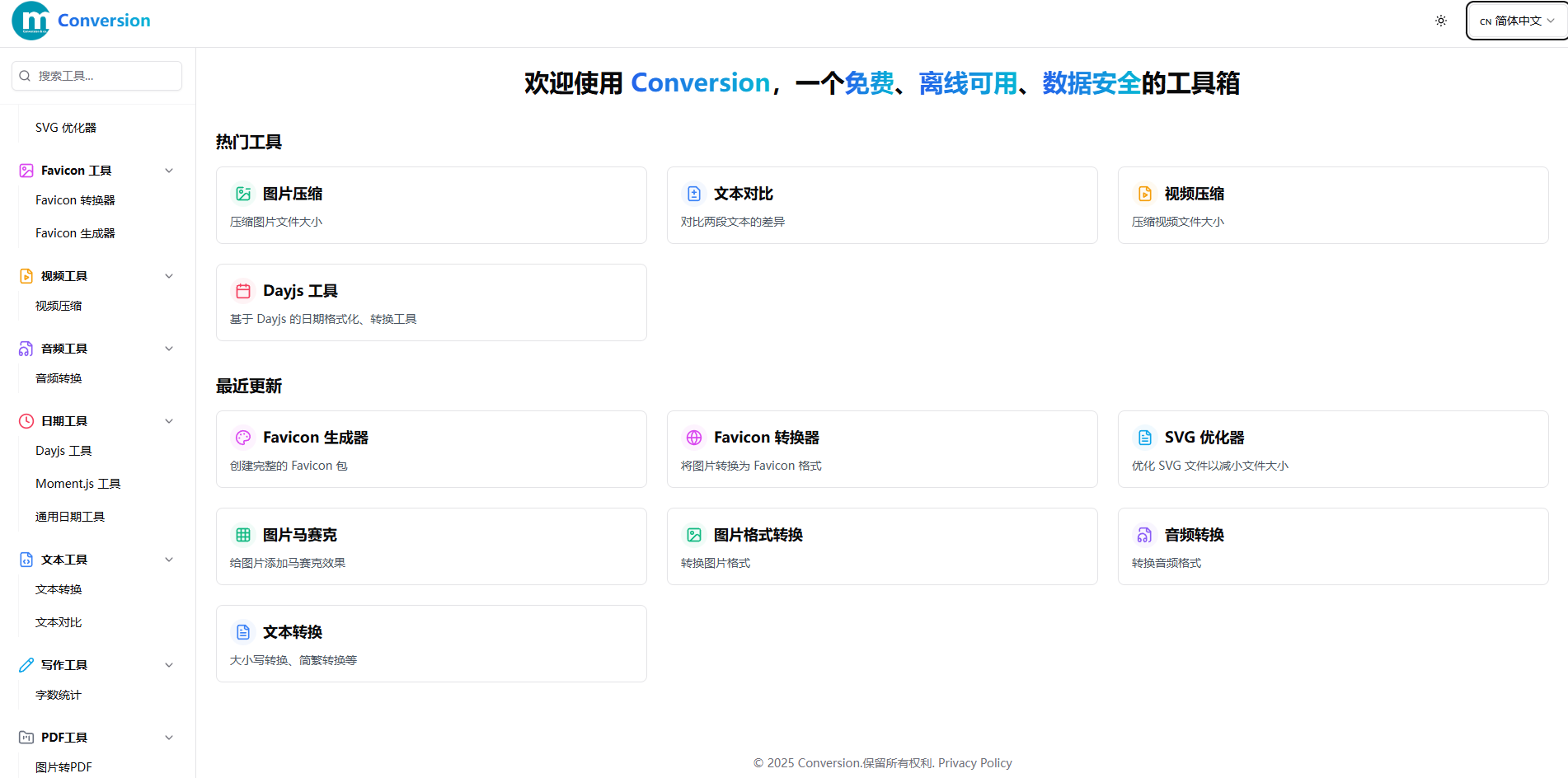1568x778 pixels.
Task: Collapse the 日期工具 sidebar section
Action: click(169, 421)
